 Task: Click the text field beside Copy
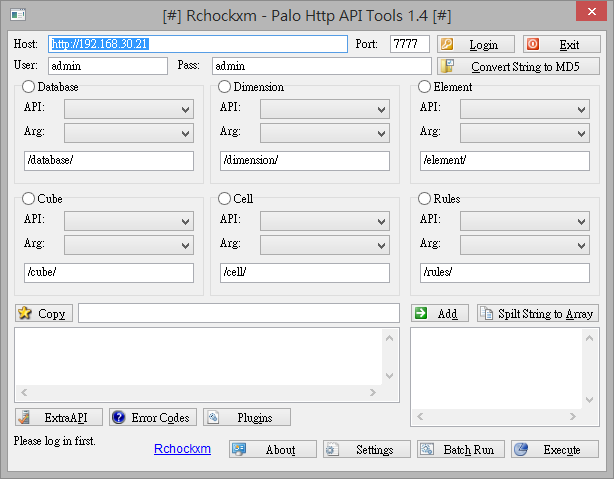(x=239, y=313)
